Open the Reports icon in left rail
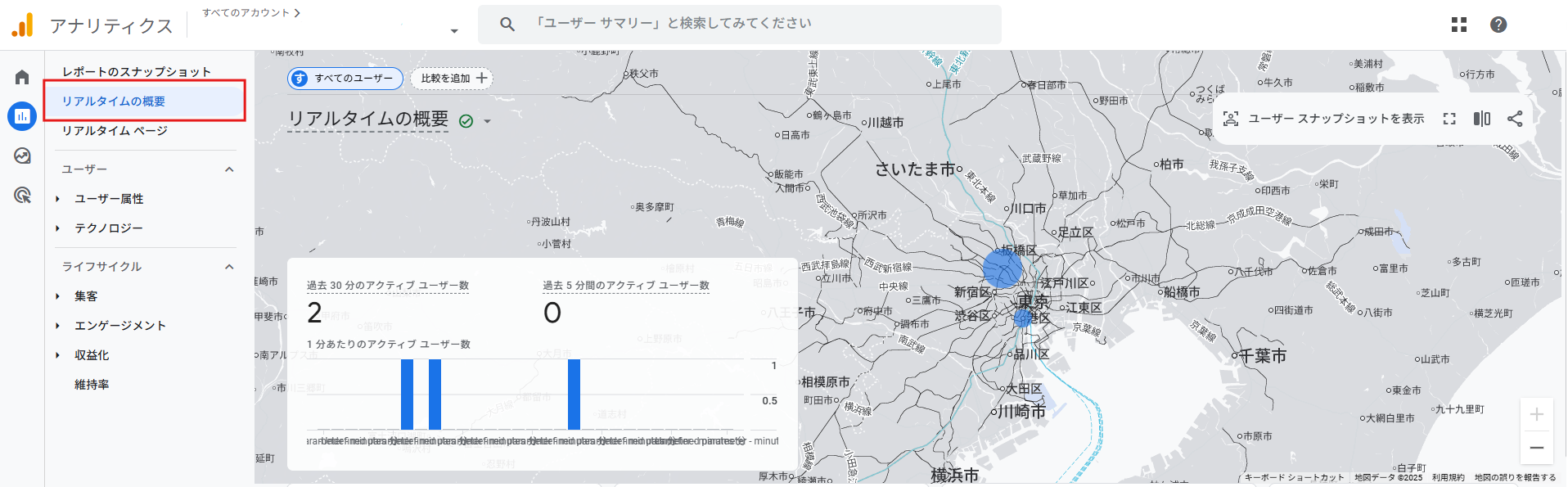The image size is (1568, 487). tap(22, 116)
